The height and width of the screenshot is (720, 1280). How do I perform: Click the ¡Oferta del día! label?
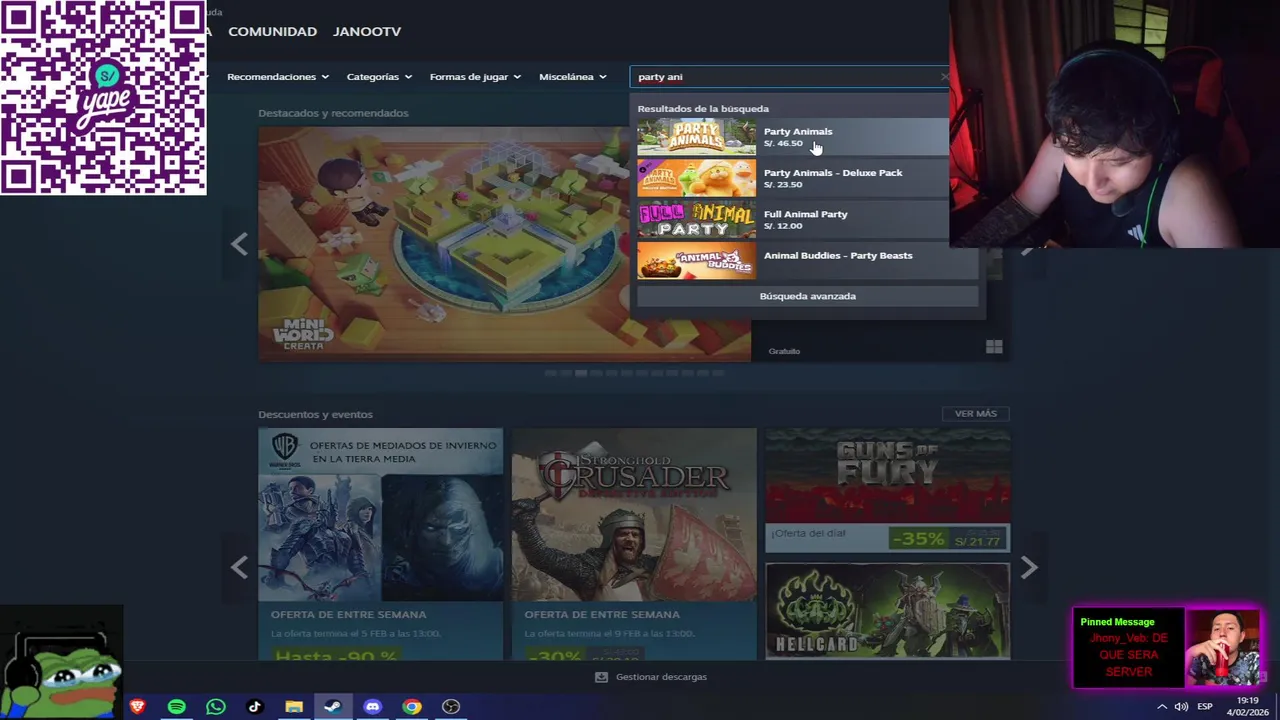(x=808, y=533)
